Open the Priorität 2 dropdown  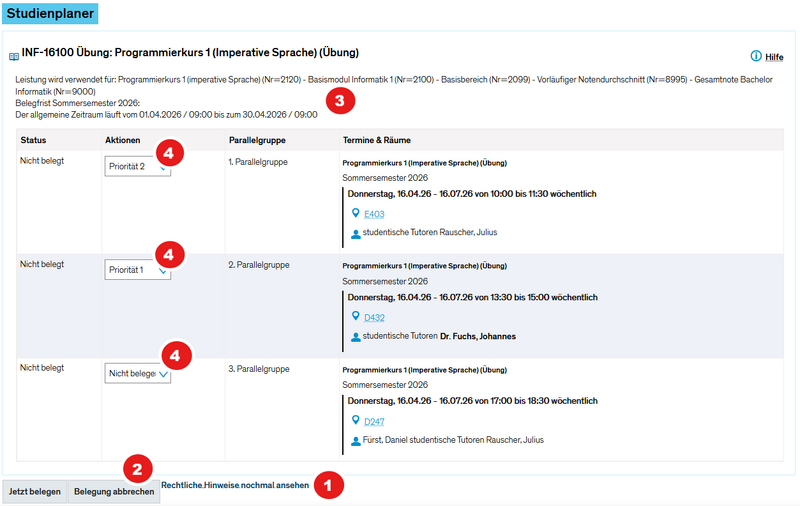coord(138,166)
